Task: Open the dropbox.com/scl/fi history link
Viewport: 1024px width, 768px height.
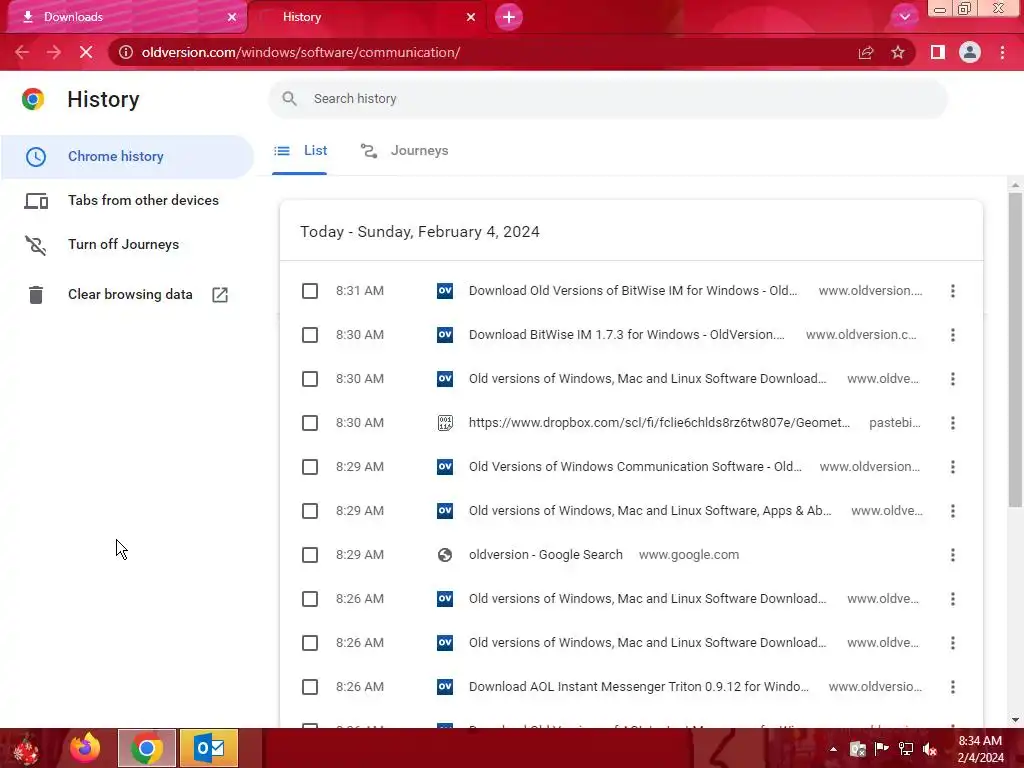Action: click(x=659, y=423)
